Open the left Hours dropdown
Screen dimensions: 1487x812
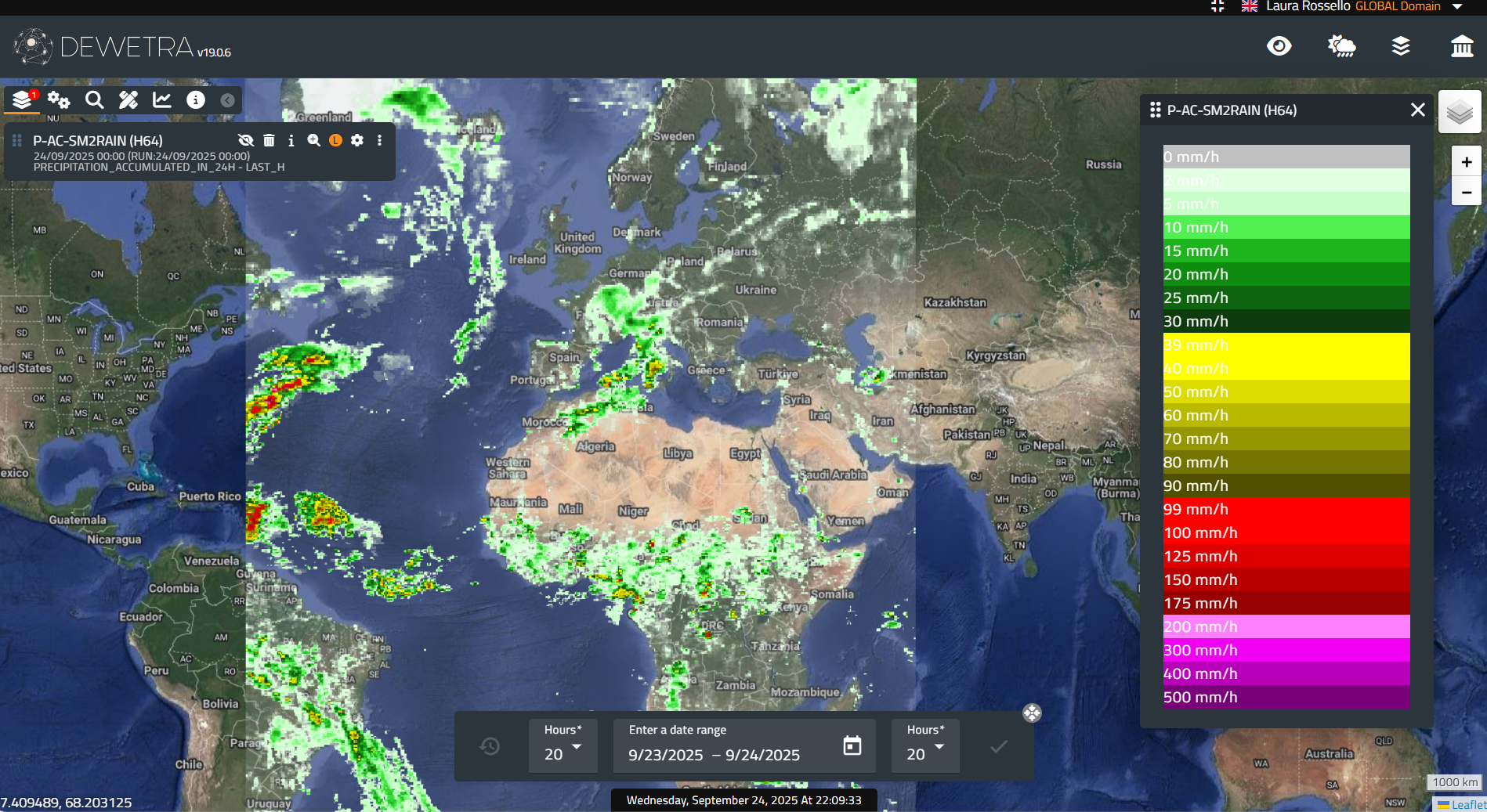(x=563, y=746)
